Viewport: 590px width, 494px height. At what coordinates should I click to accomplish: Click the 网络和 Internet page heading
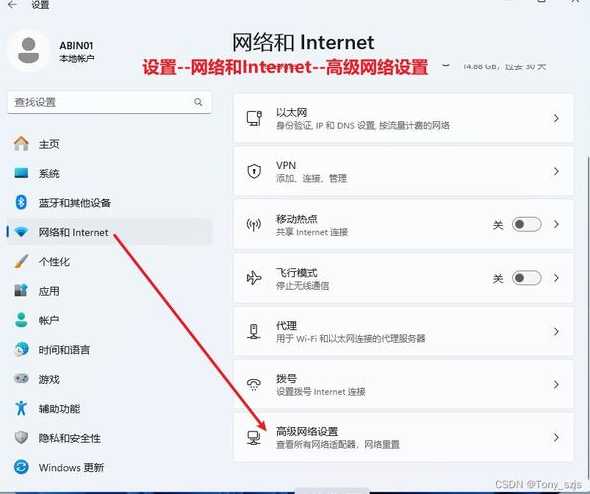click(x=303, y=42)
